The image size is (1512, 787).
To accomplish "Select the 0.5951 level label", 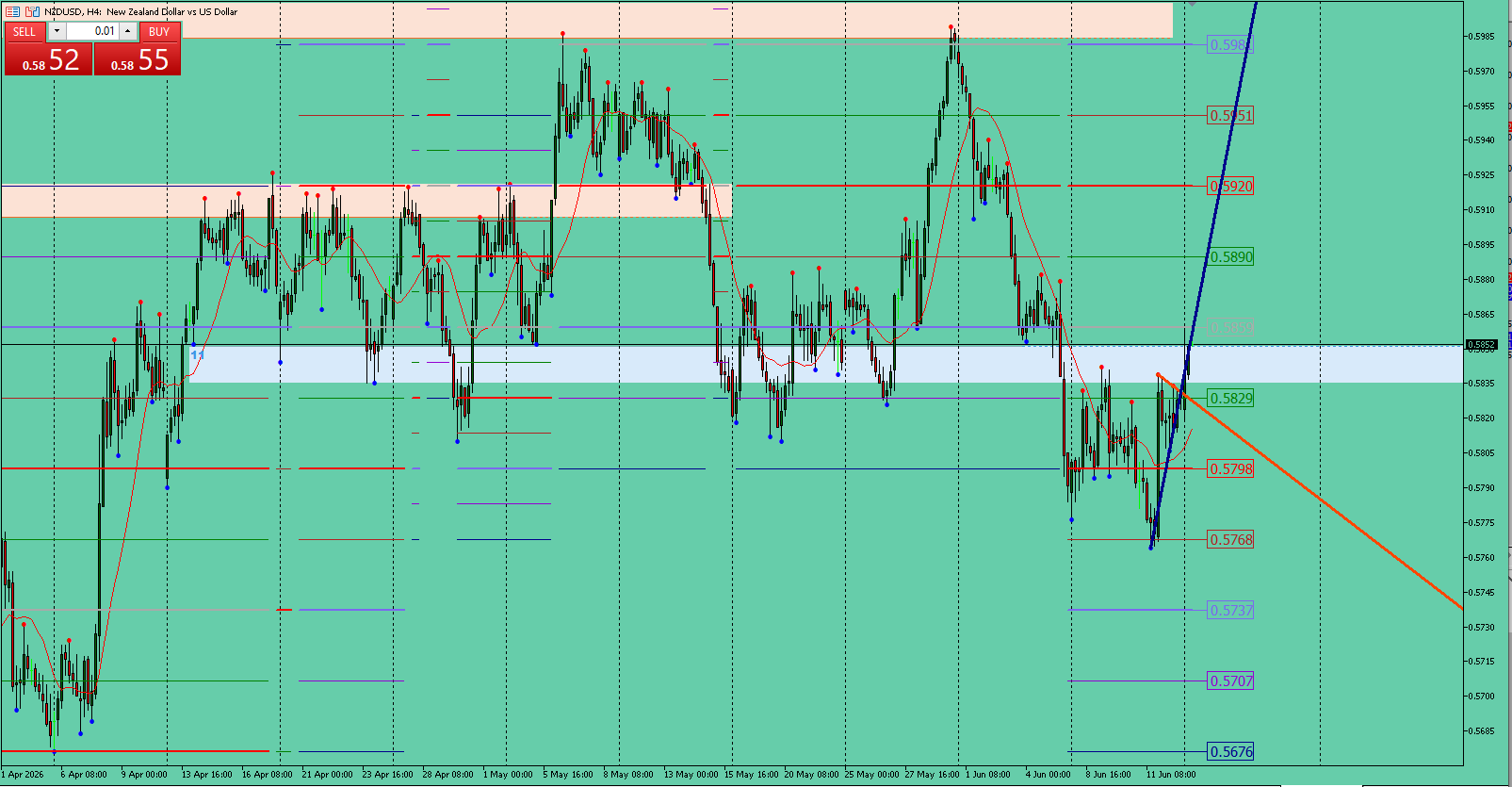I will 1231,116.
